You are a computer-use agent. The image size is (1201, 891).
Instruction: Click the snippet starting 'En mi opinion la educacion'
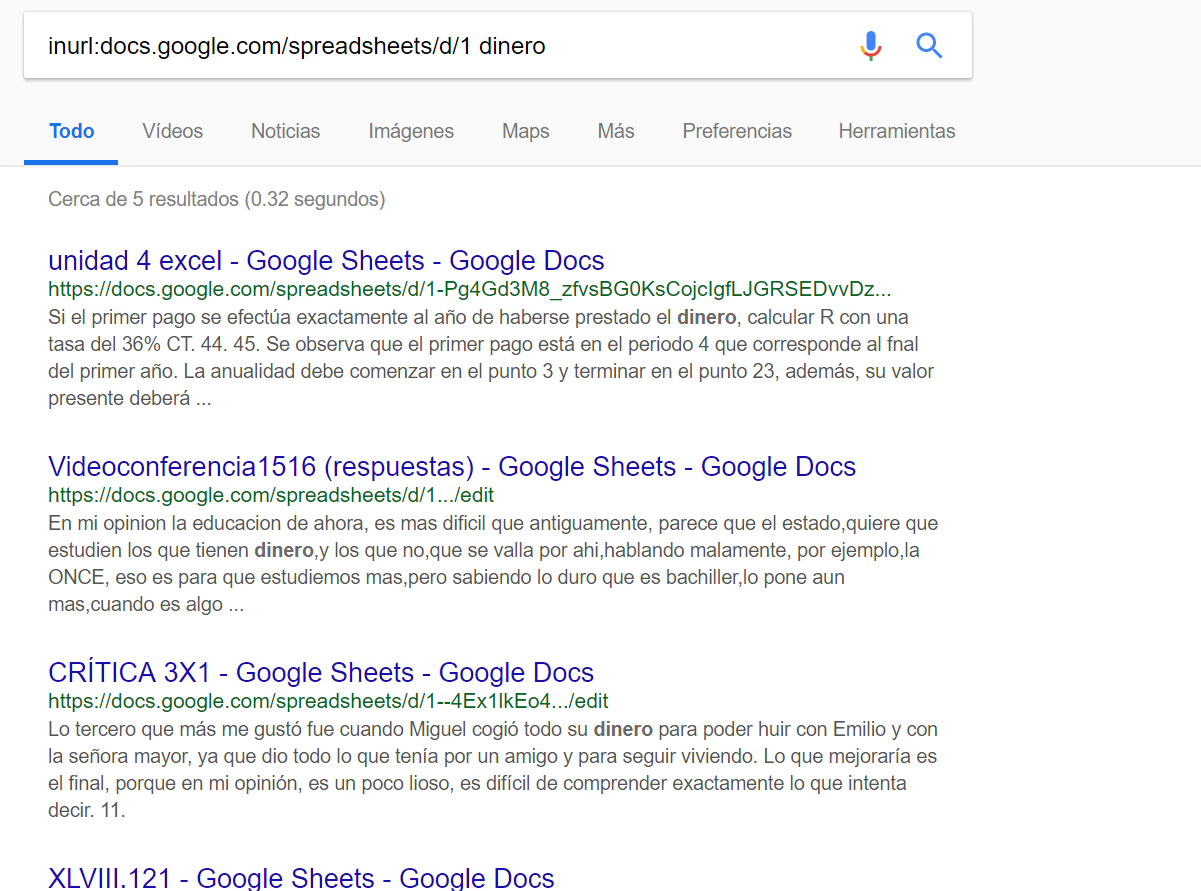coord(493,564)
